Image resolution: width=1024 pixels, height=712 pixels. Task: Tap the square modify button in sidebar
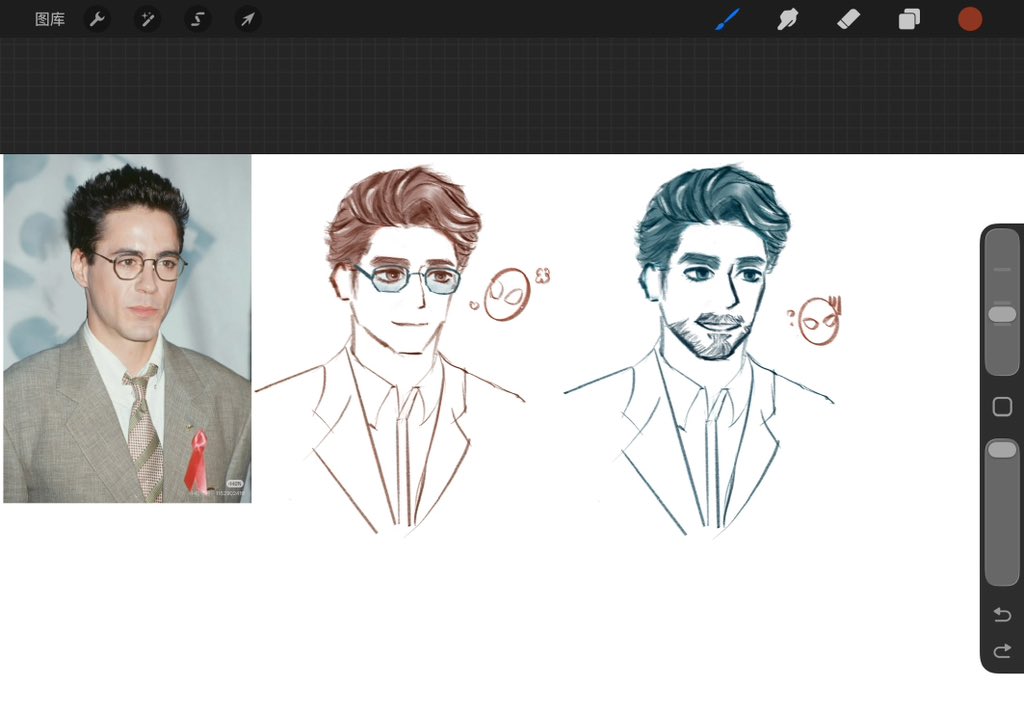click(1002, 406)
